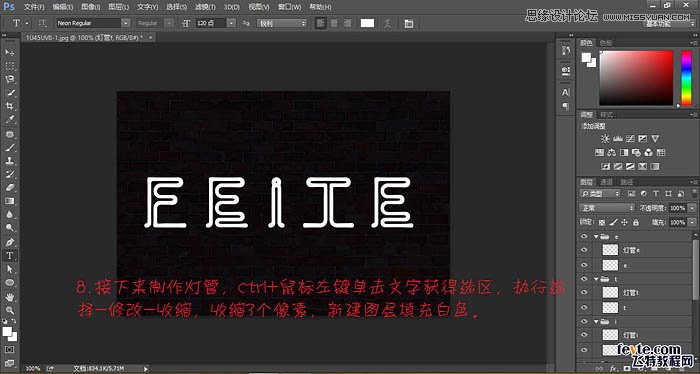Viewport: 700px width, 374px height.
Task: Add a Vibrance adjustment
Action: pyautogui.click(x=655, y=139)
